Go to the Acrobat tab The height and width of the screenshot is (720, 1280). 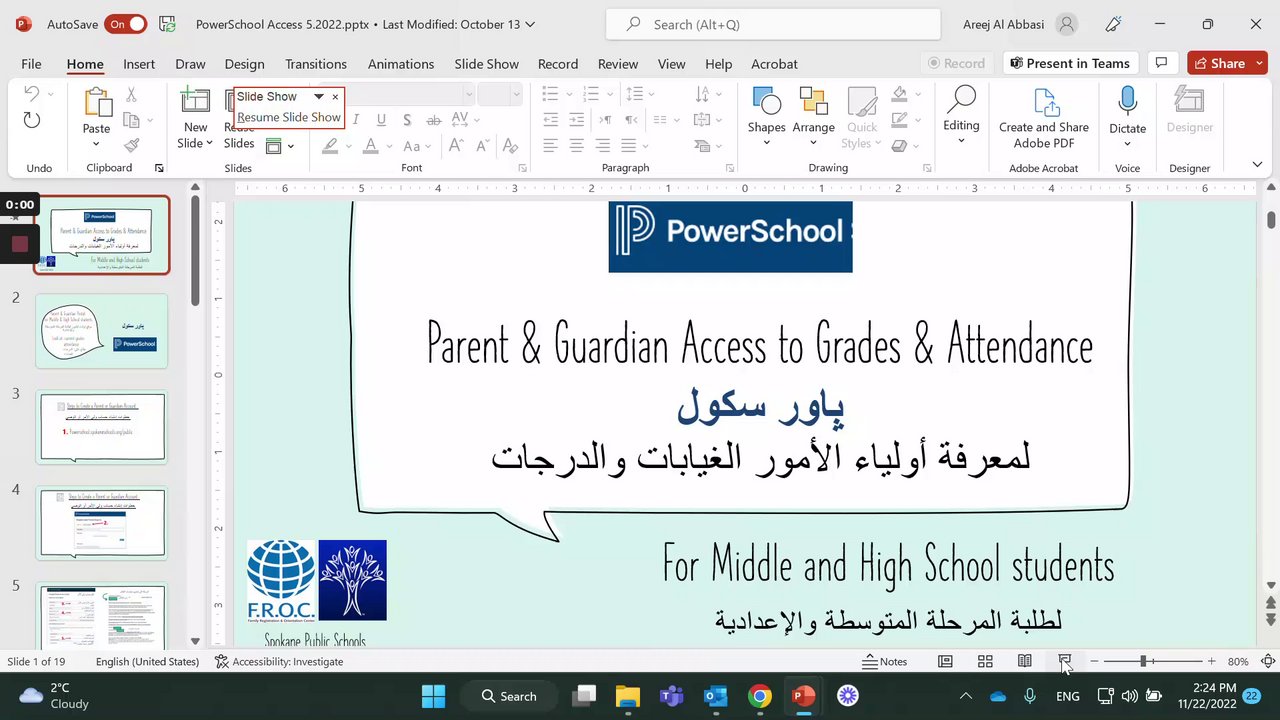[774, 63]
